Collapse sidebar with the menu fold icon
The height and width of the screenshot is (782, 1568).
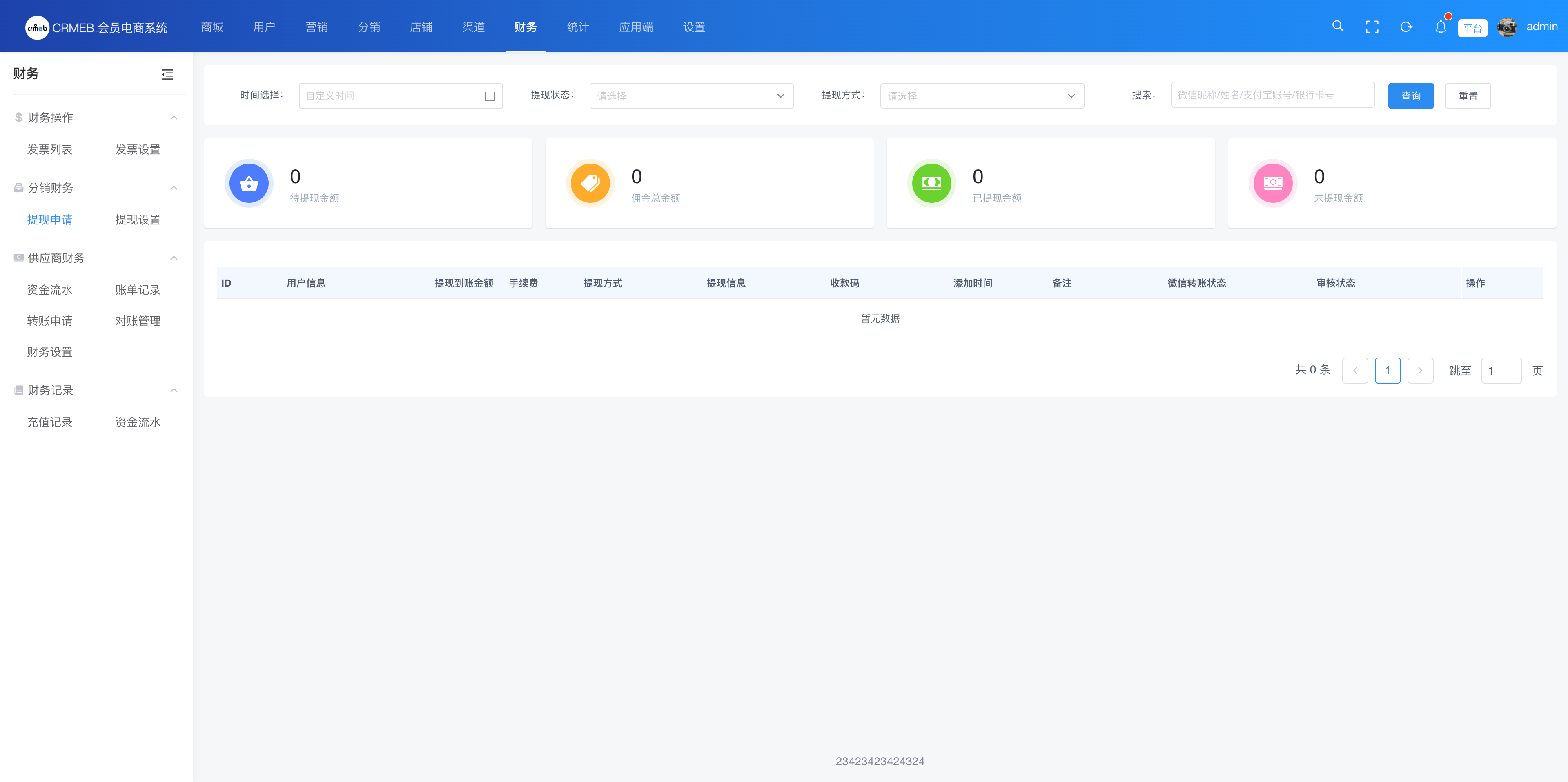pos(167,74)
